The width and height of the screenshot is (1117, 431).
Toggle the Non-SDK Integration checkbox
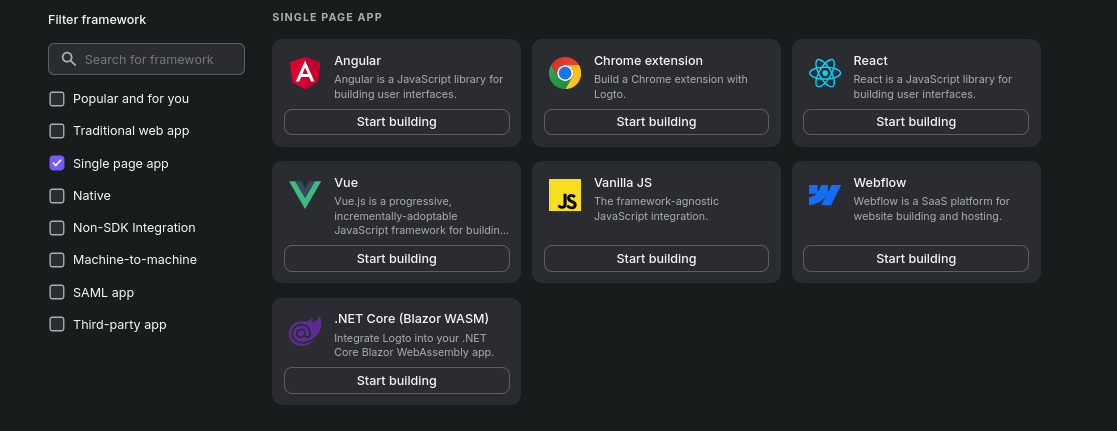pyautogui.click(x=57, y=228)
